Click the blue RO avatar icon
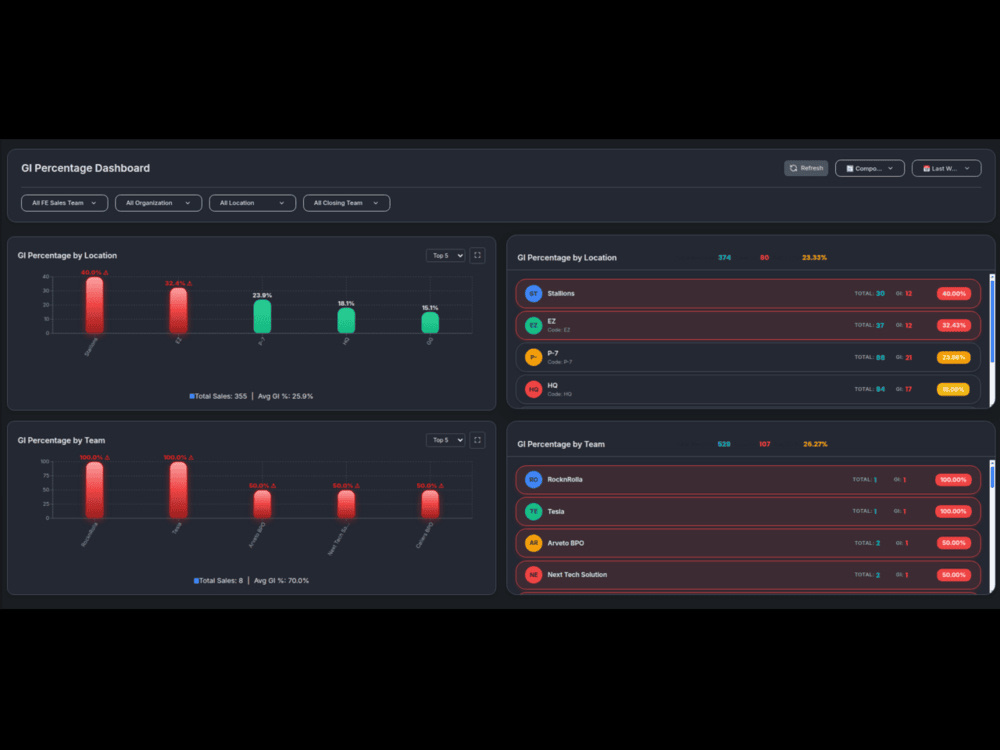Screen dimensions: 1000x750 tap(533, 480)
